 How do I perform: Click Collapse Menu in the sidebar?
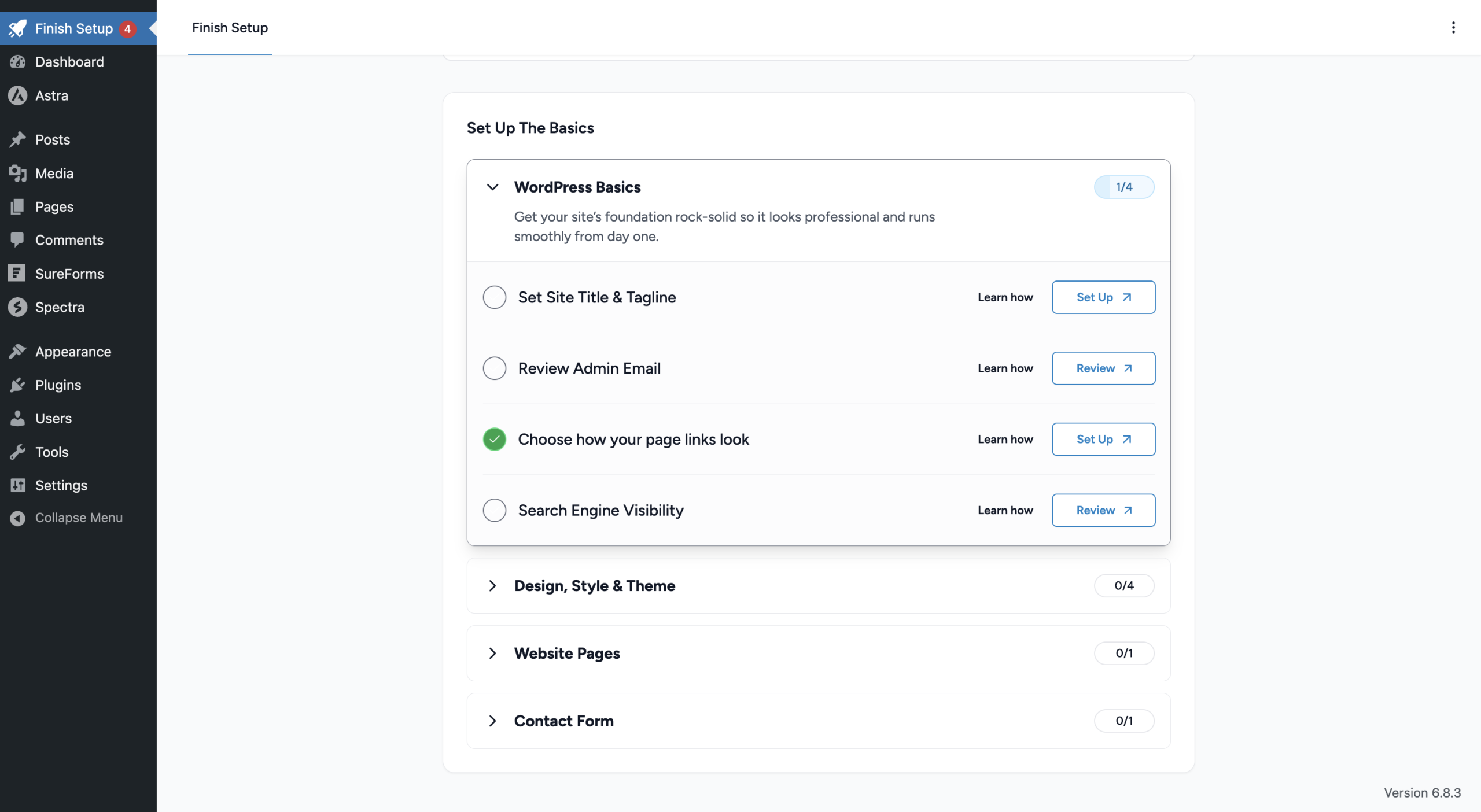79,518
